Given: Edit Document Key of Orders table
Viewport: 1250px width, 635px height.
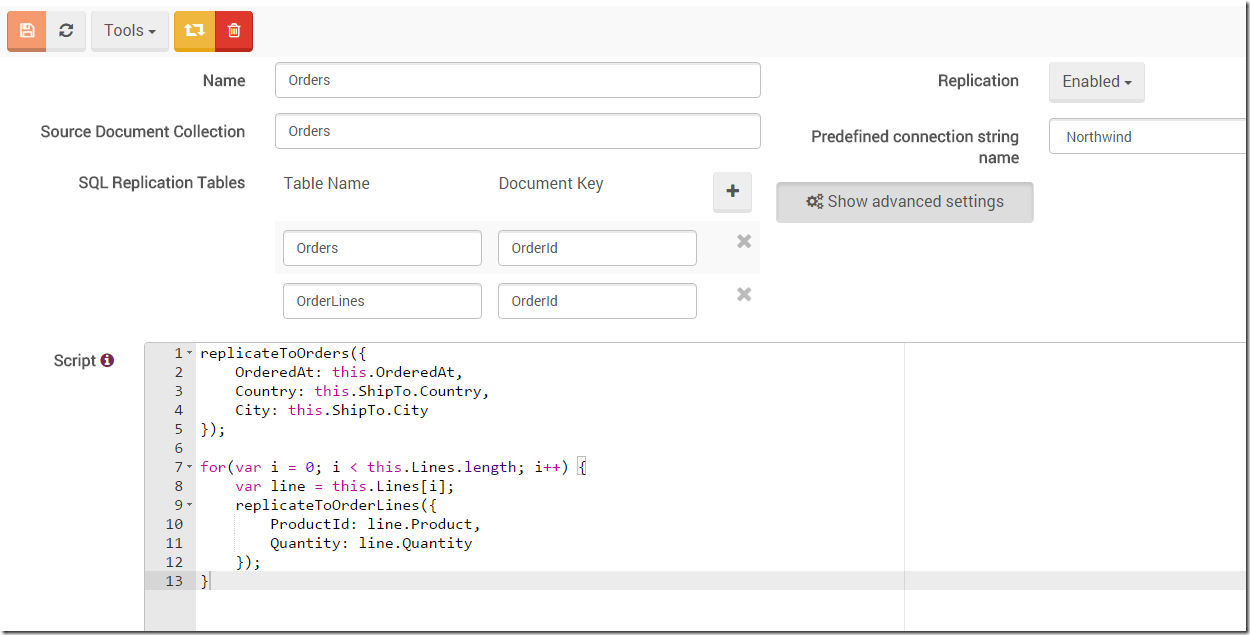Looking at the screenshot, I should (597, 248).
